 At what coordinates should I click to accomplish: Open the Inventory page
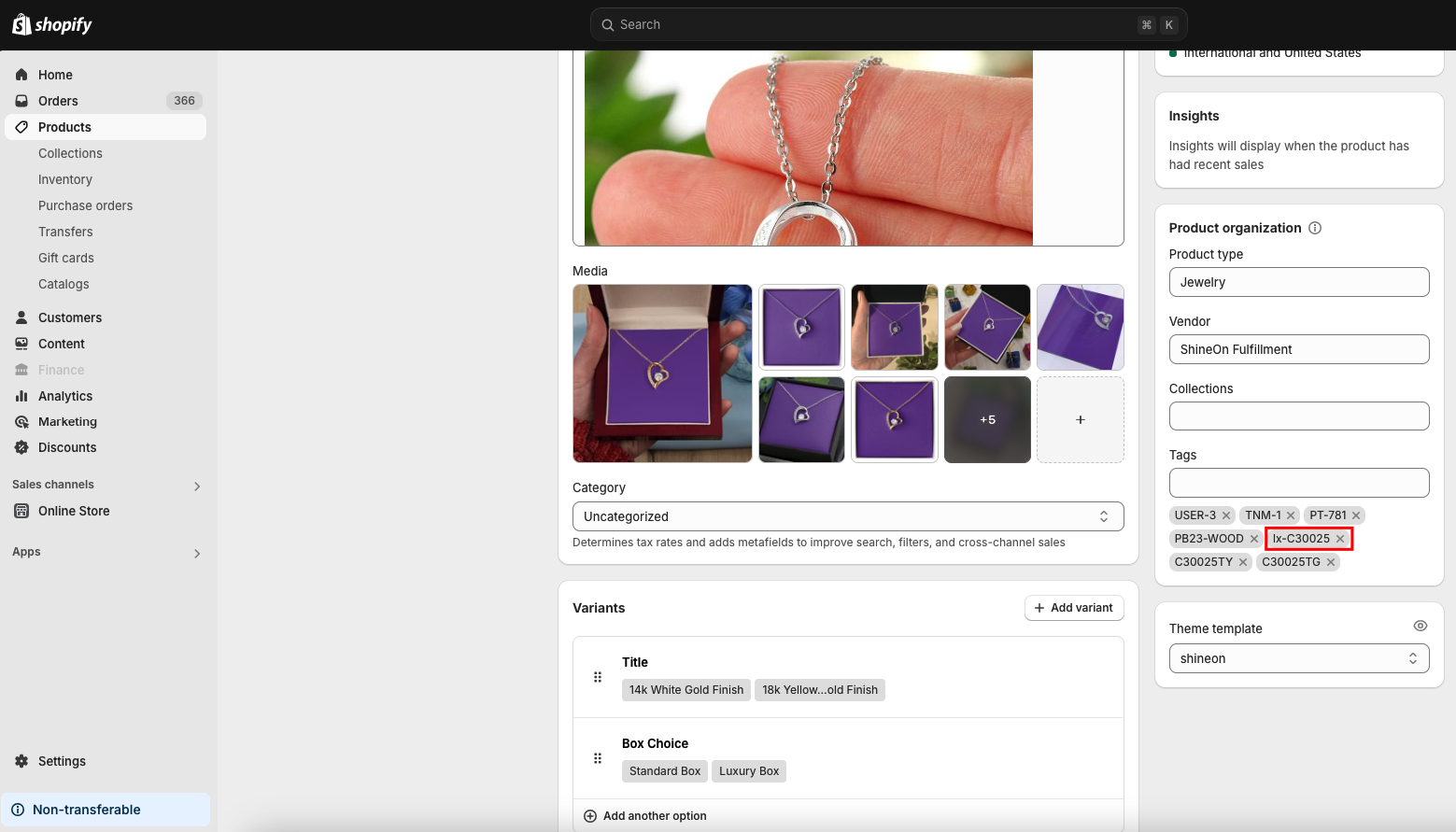point(65,179)
